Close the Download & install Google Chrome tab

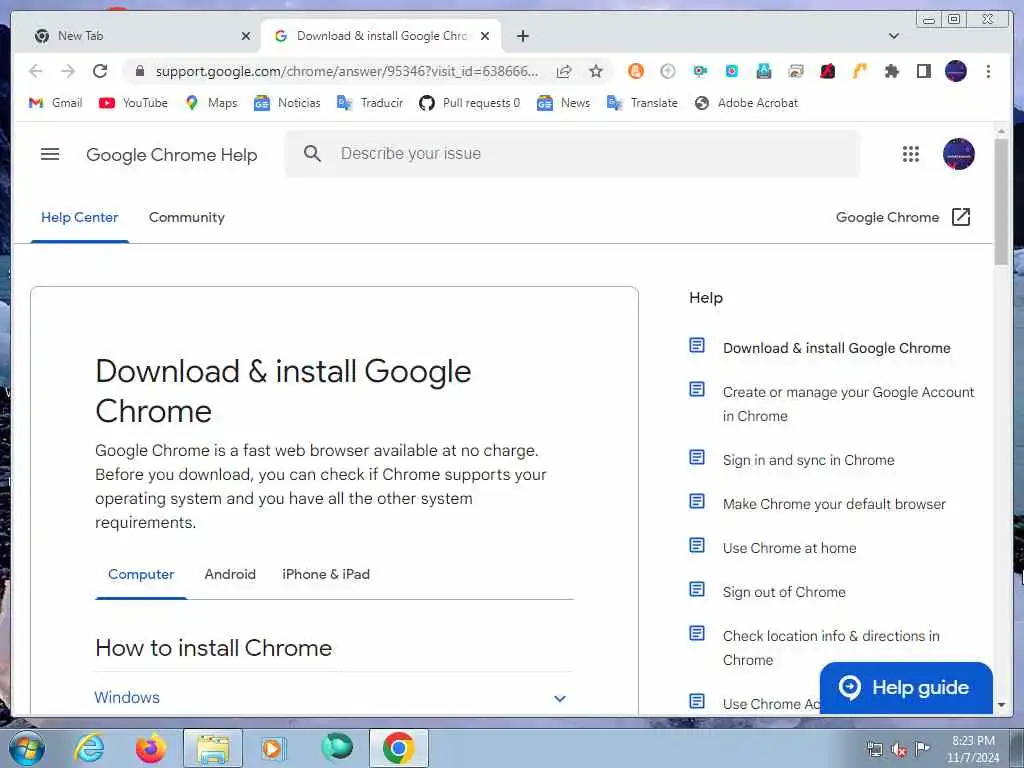coord(485,36)
